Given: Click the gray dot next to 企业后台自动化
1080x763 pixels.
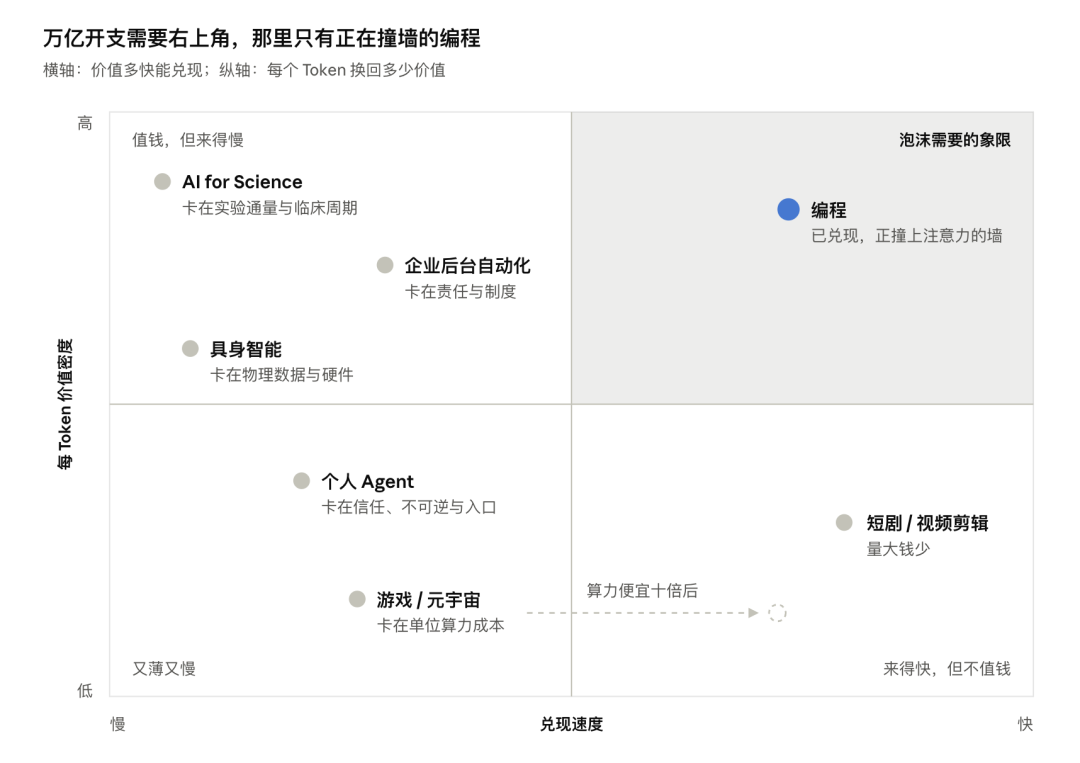Looking at the screenshot, I should tap(385, 265).
